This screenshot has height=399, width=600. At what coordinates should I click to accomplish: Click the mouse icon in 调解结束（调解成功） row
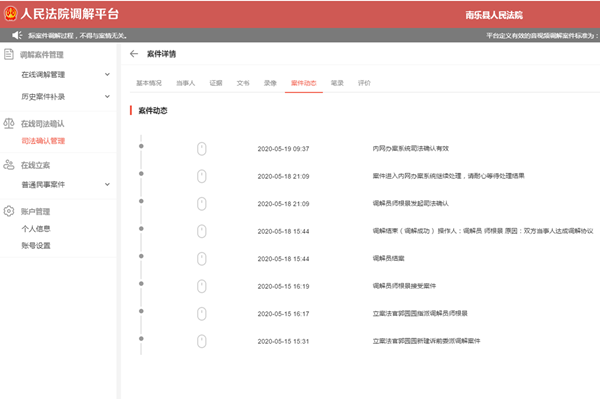click(202, 231)
